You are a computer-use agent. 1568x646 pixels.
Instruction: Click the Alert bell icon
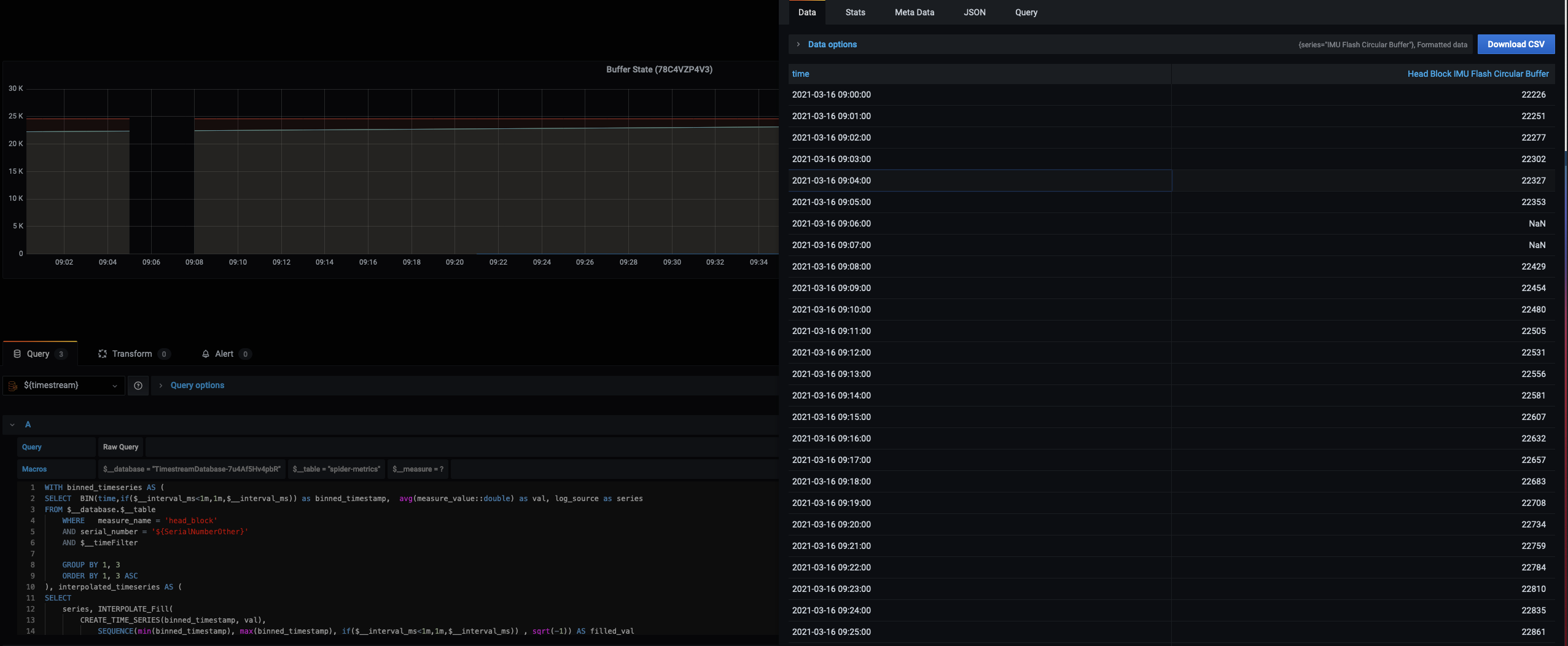coord(206,354)
